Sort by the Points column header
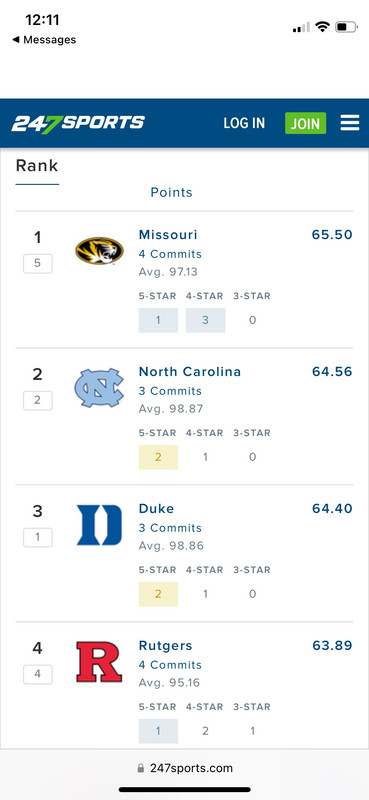369x800 pixels. pos(171,192)
